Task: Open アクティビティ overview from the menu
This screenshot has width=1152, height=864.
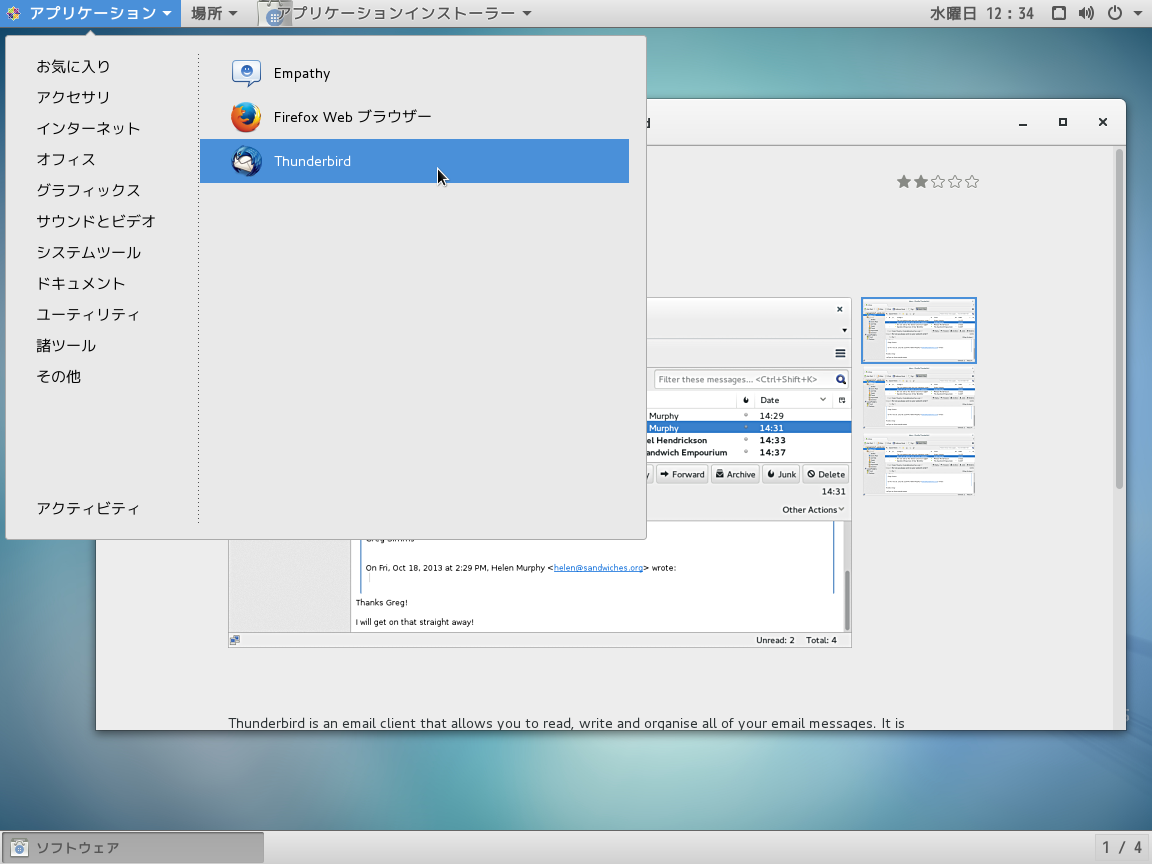Action: 88,508
